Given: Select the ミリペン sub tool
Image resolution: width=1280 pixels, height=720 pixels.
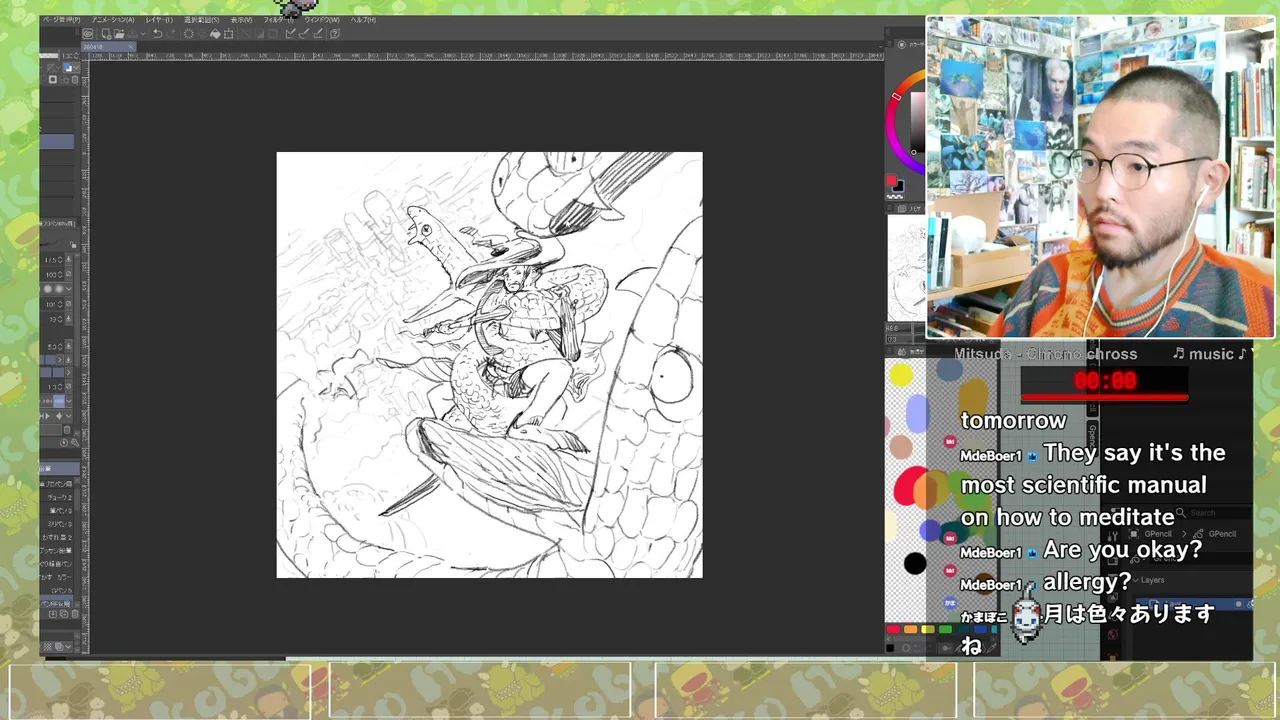Looking at the screenshot, I should point(57,524).
